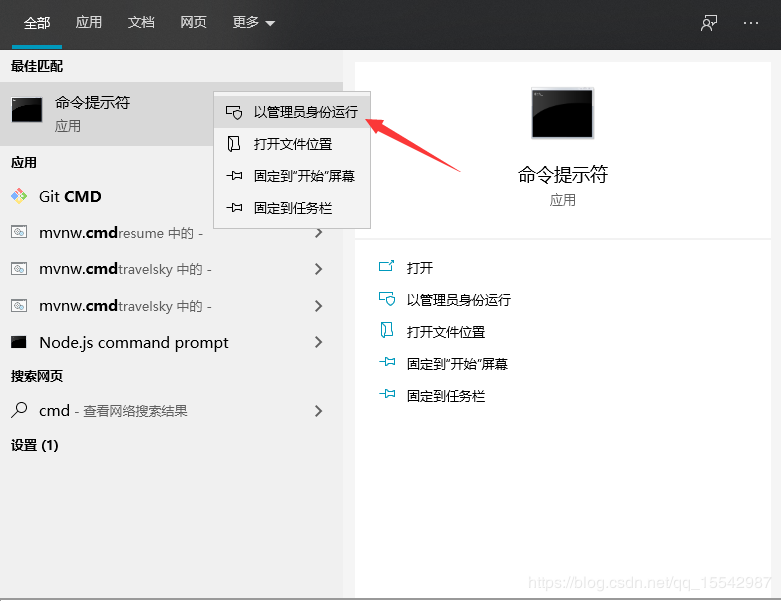The width and height of the screenshot is (781, 601).
Task: Expand Node.js command prompt chevron
Action: (x=319, y=342)
